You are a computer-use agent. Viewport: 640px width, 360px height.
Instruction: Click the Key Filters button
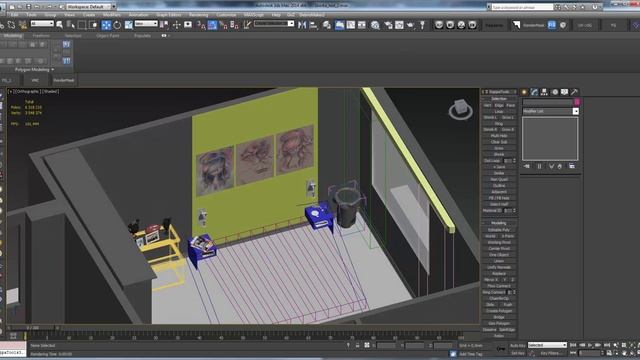click(550, 353)
